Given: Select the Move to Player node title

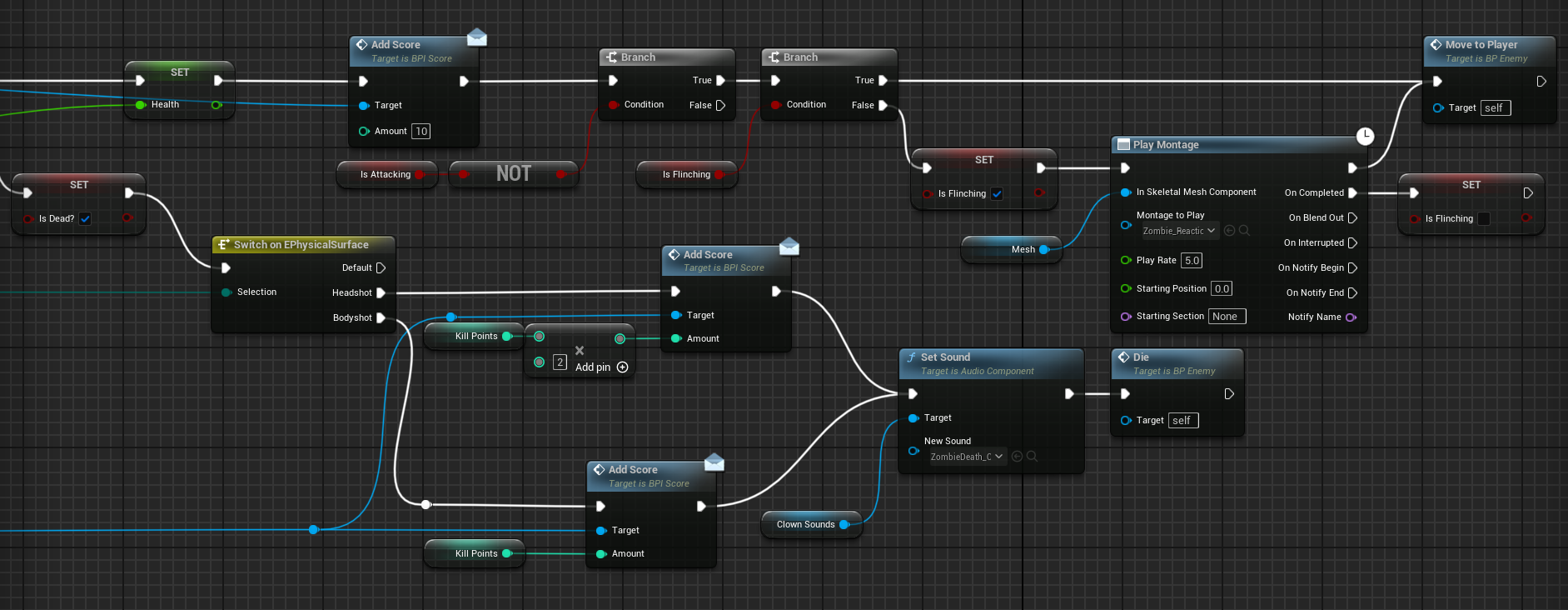Looking at the screenshot, I should (x=1481, y=45).
